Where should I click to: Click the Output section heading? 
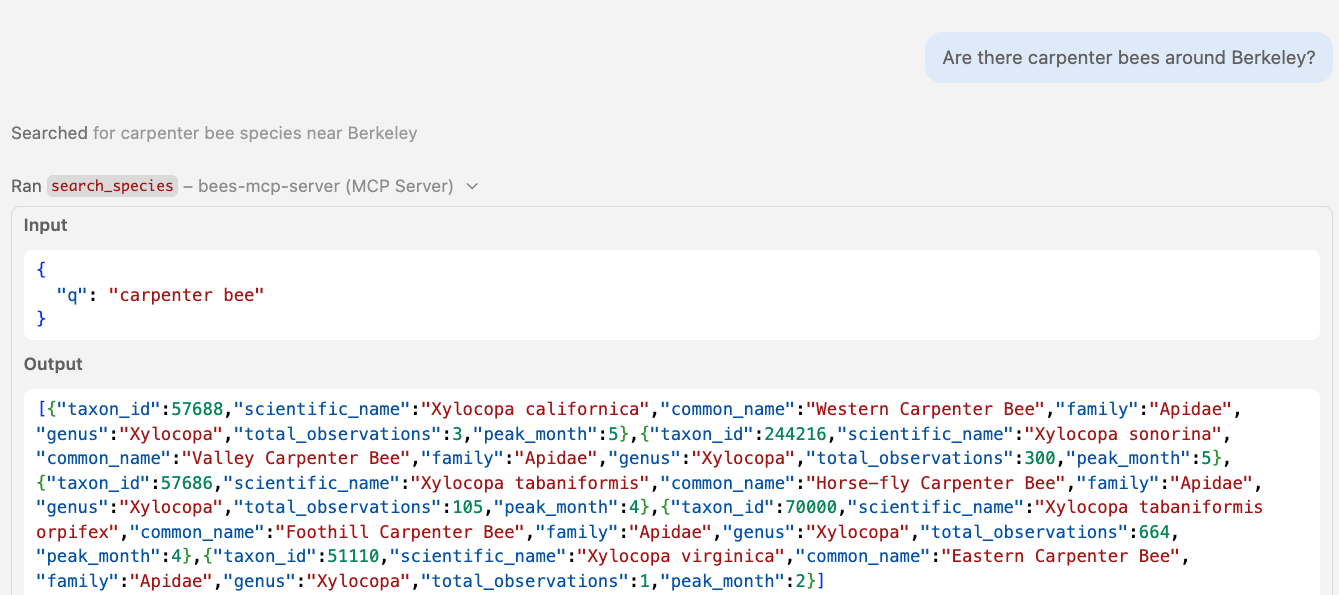click(x=53, y=364)
